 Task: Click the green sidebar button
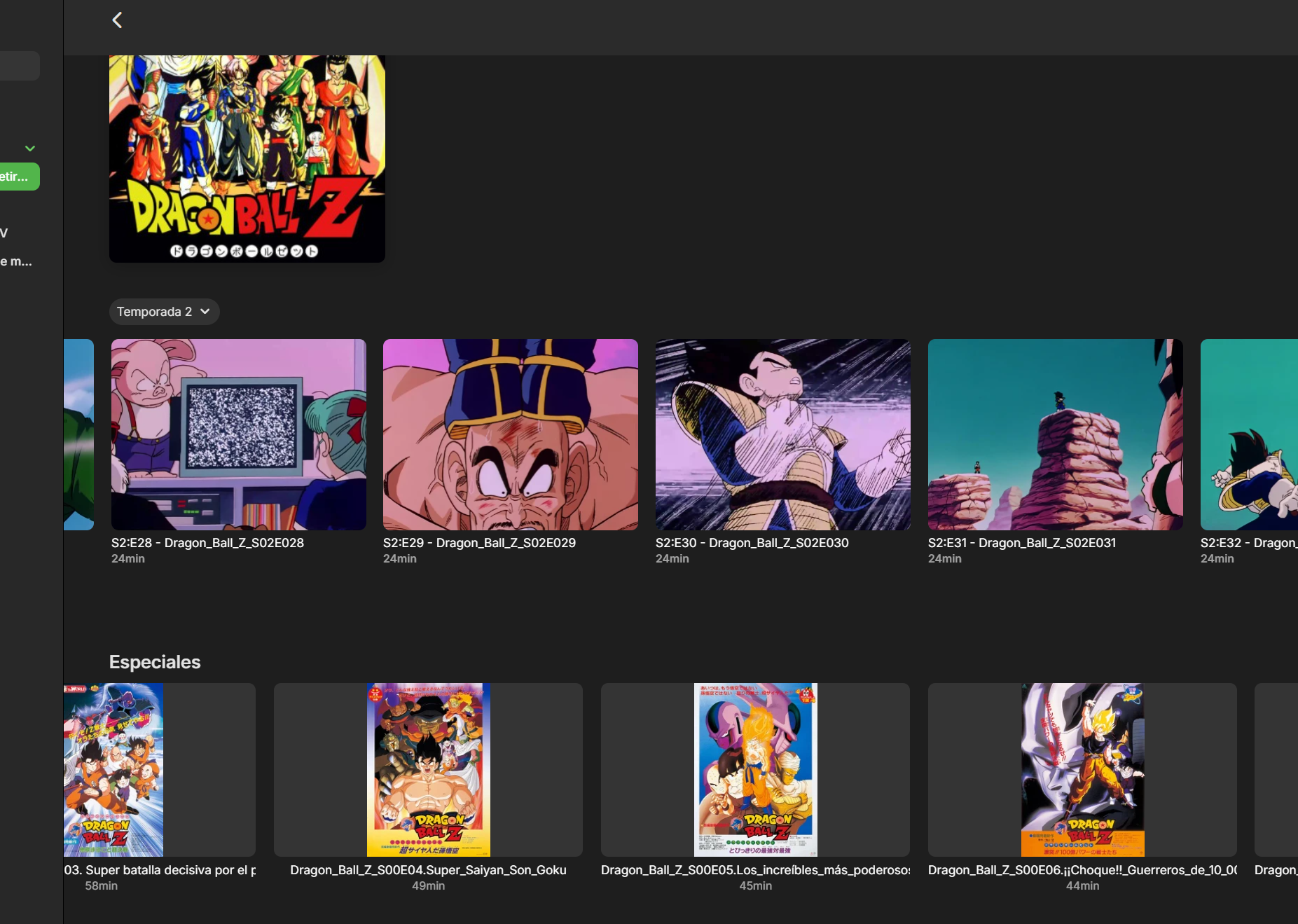click(19, 177)
